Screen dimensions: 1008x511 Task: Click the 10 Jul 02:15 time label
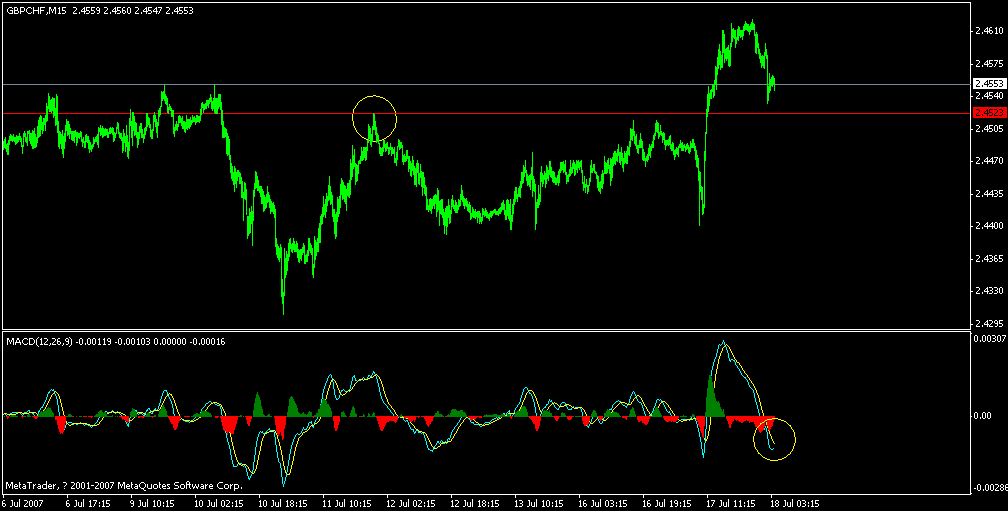tap(217, 504)
